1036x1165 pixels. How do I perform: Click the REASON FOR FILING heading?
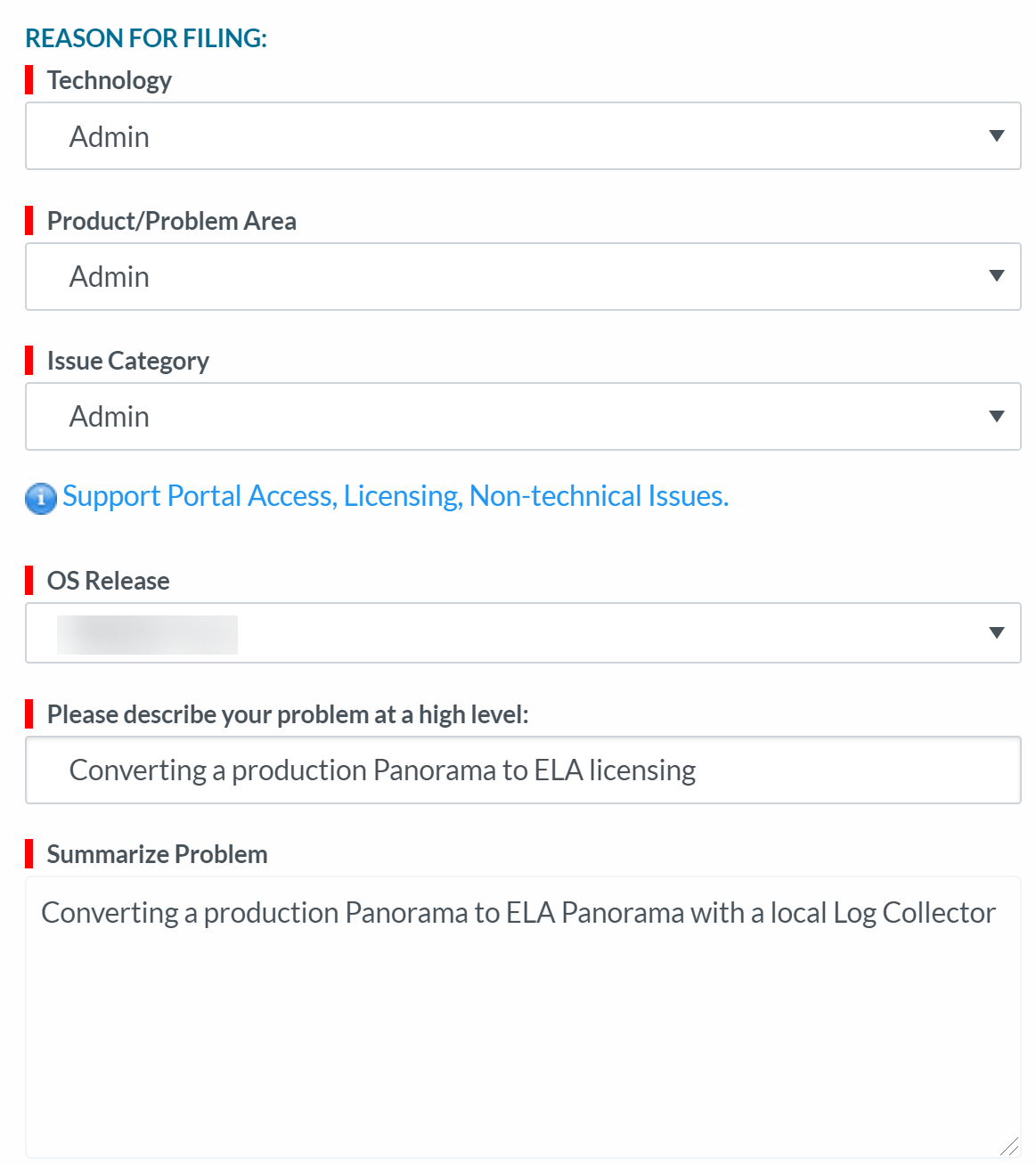click(x=146, y=38)
